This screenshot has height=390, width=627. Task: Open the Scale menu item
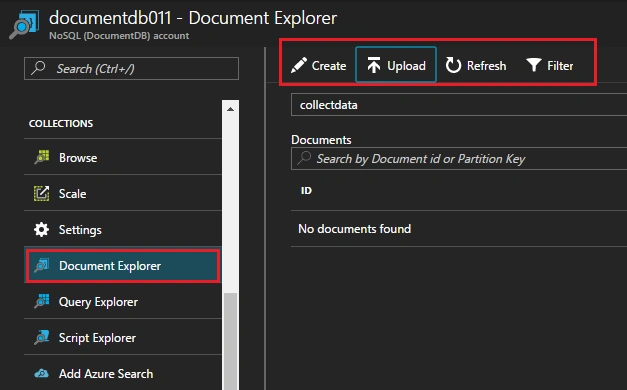tap(123, 193)
